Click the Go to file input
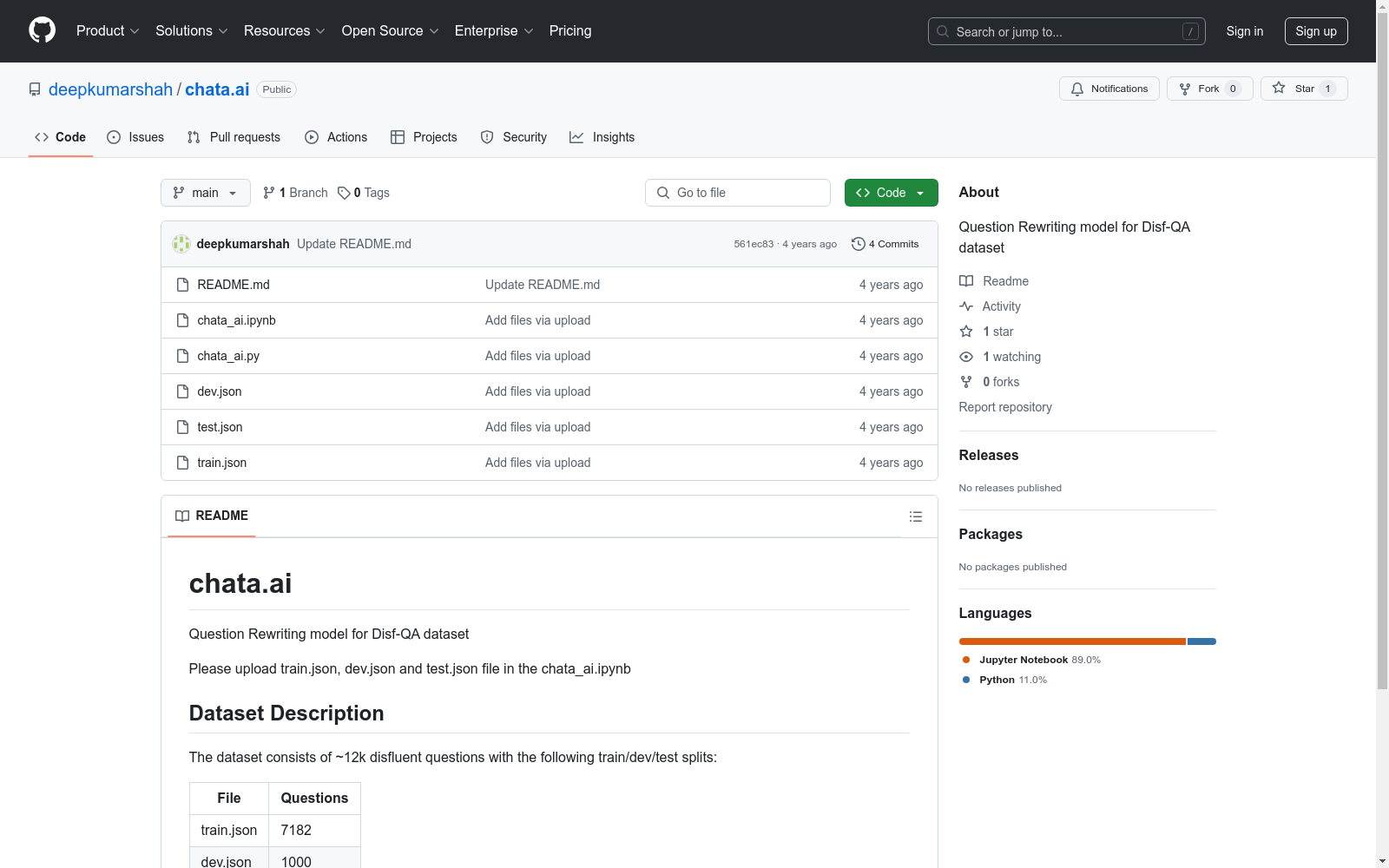This screenshot has height=868, width=1389. [738, 193]
